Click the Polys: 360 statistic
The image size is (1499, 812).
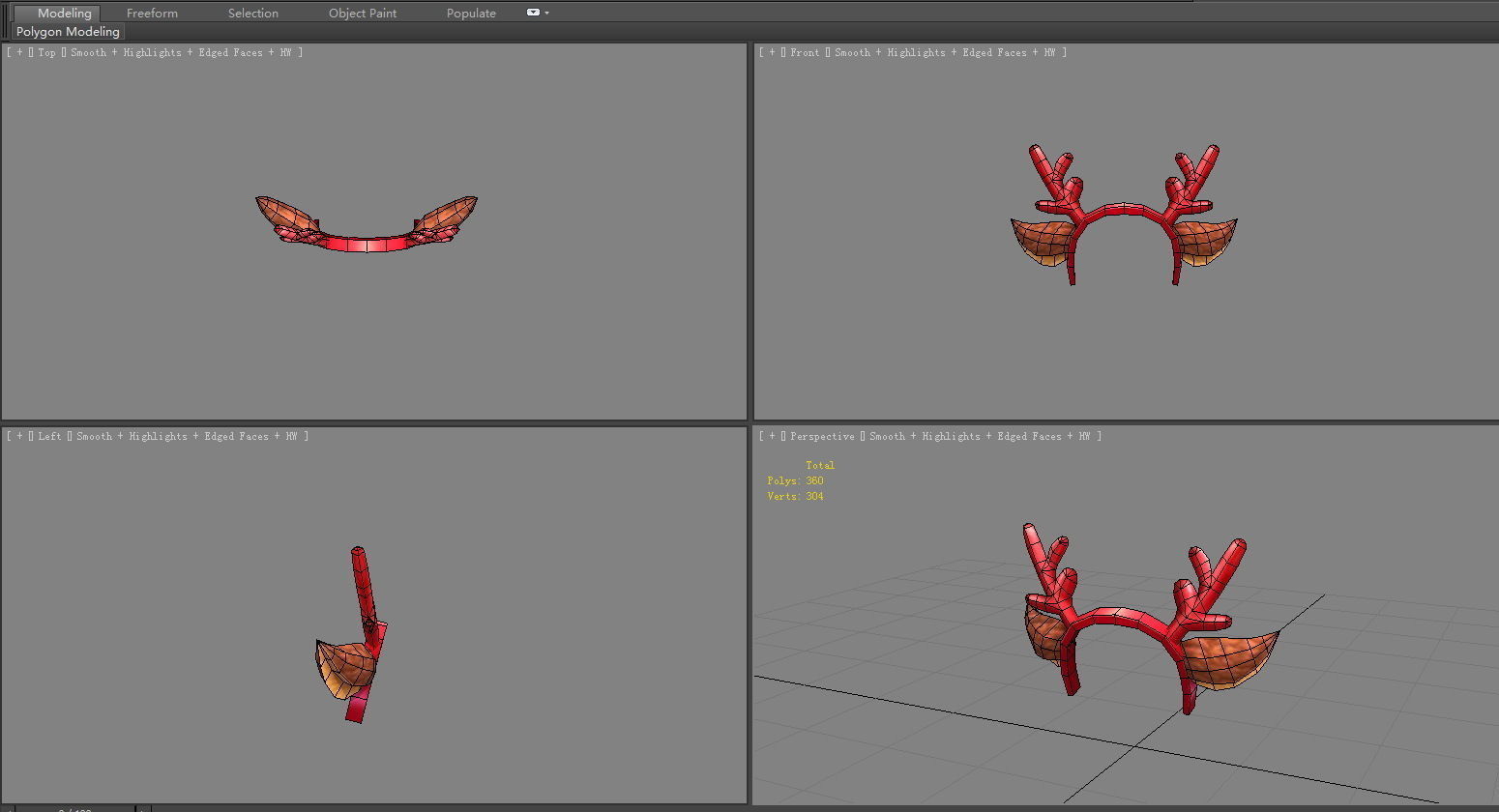[796, 481]
